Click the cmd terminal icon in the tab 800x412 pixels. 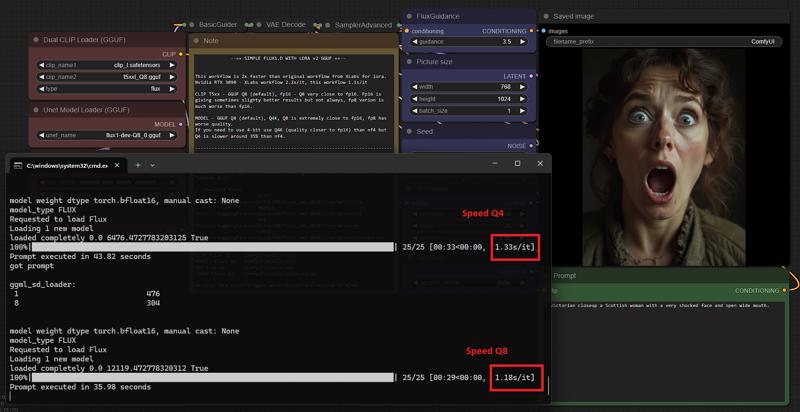tap(18, 165)
